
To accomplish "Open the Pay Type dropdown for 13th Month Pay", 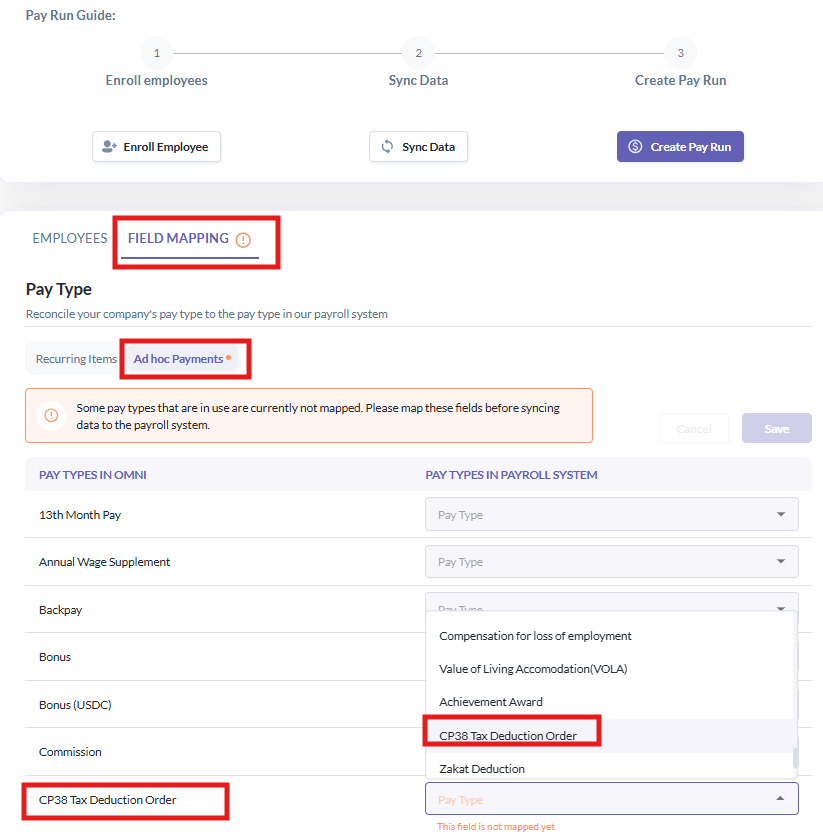I will (612, 514).
